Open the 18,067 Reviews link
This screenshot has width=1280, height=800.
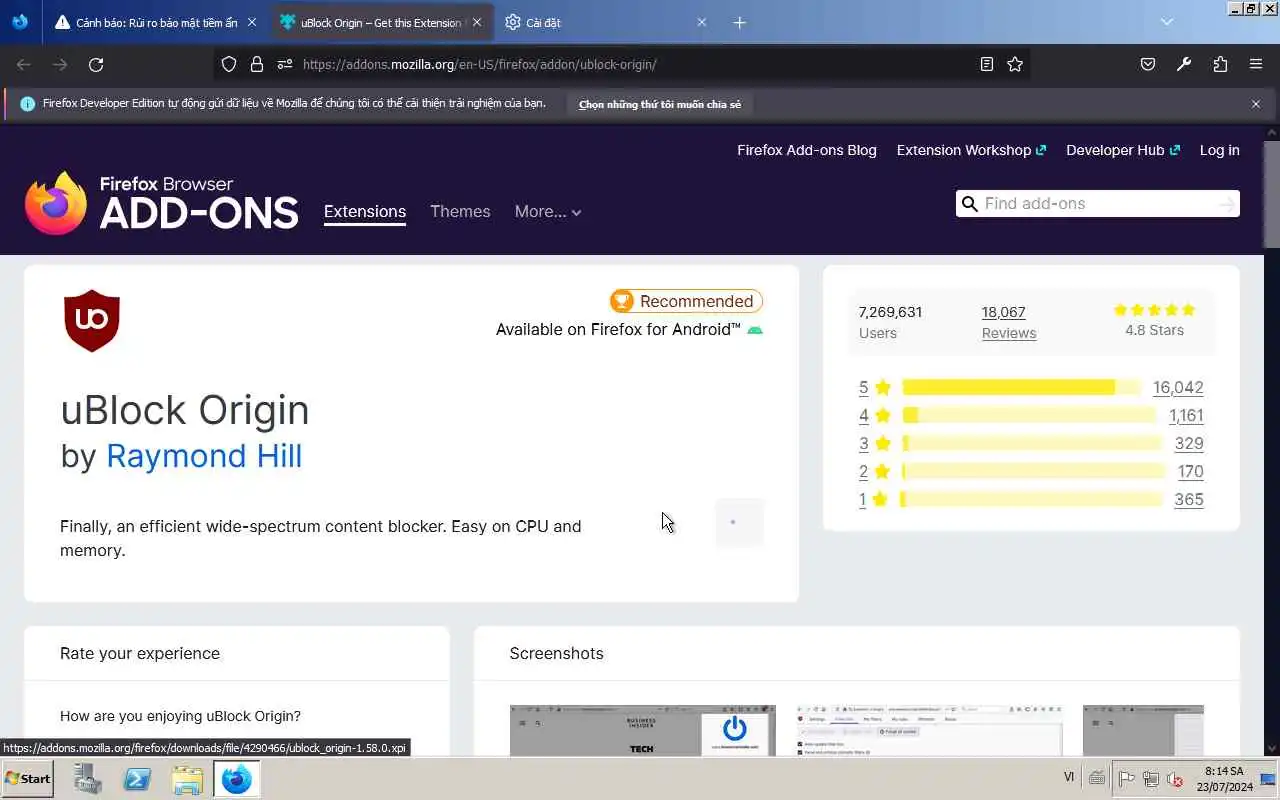click(1008, 322)
